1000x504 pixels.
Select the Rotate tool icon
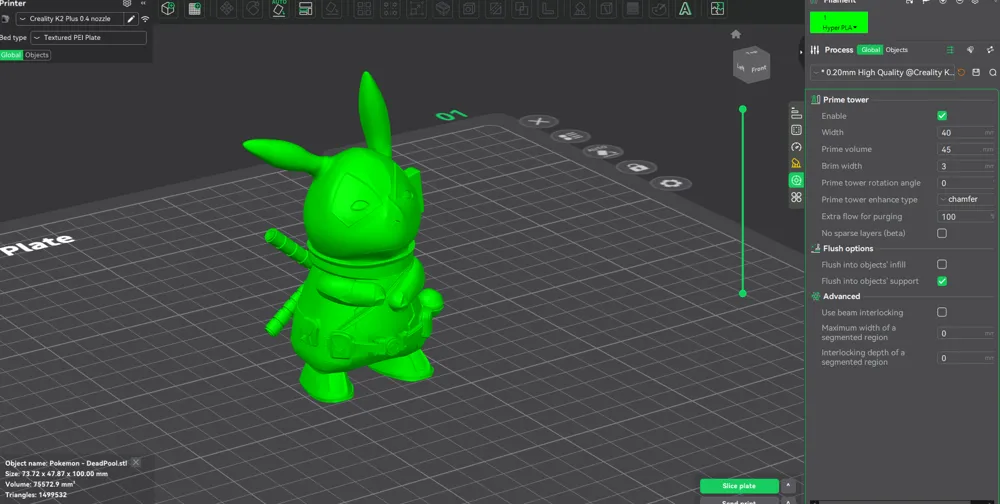click(x=253, y=8)
